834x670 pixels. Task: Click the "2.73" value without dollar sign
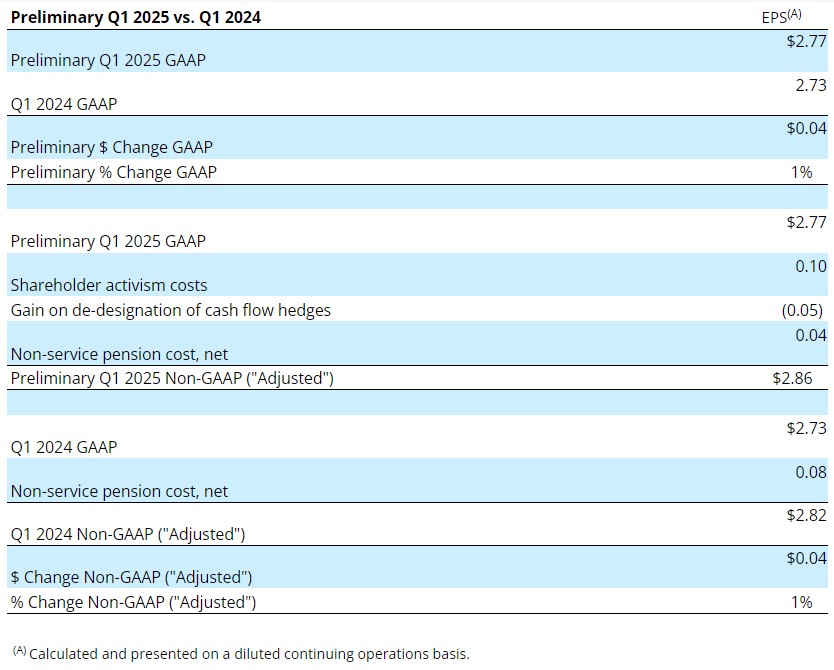pyautogui.click(x=811, y=85)
